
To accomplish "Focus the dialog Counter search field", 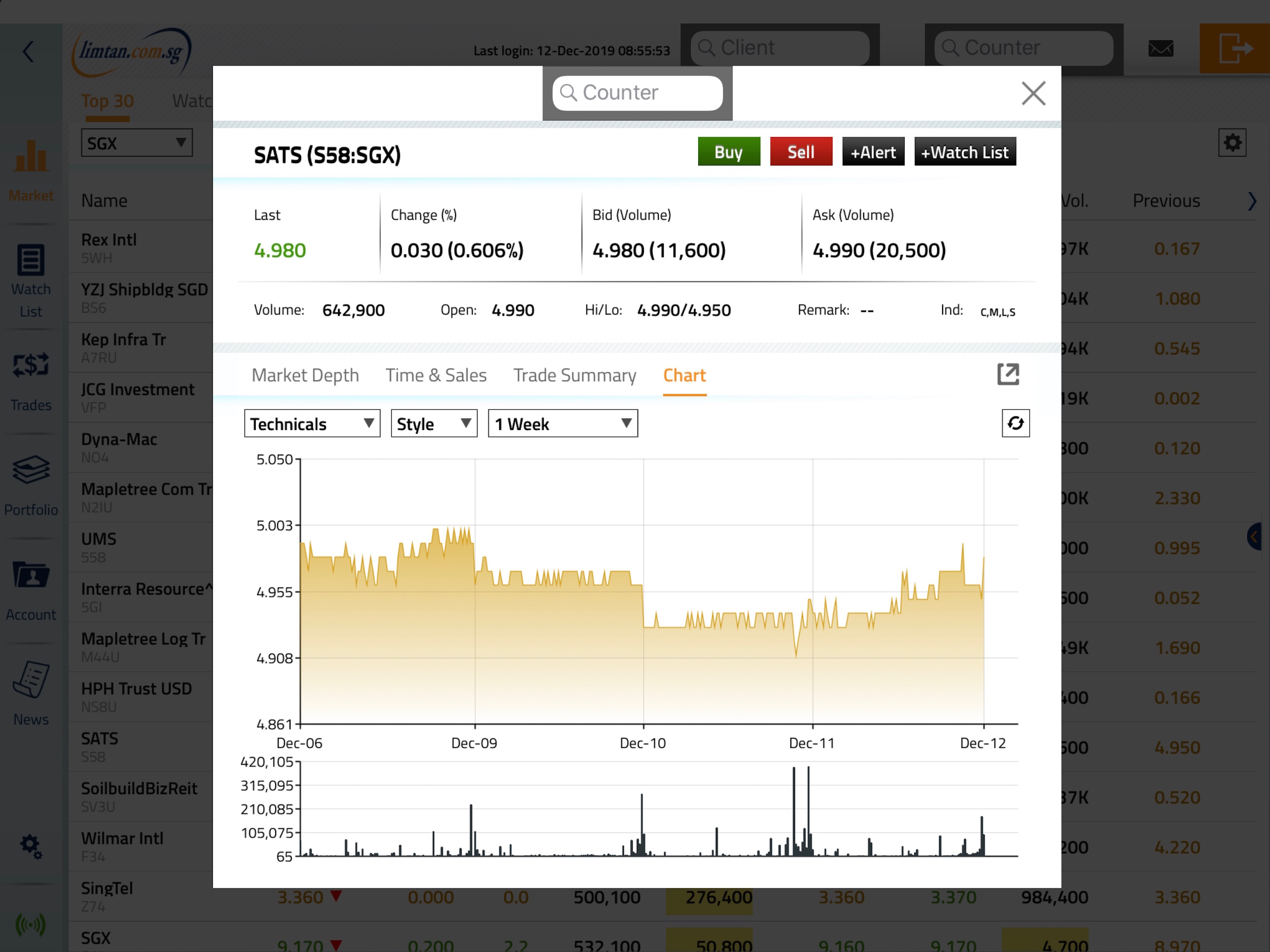I will [x=637, y=93].
